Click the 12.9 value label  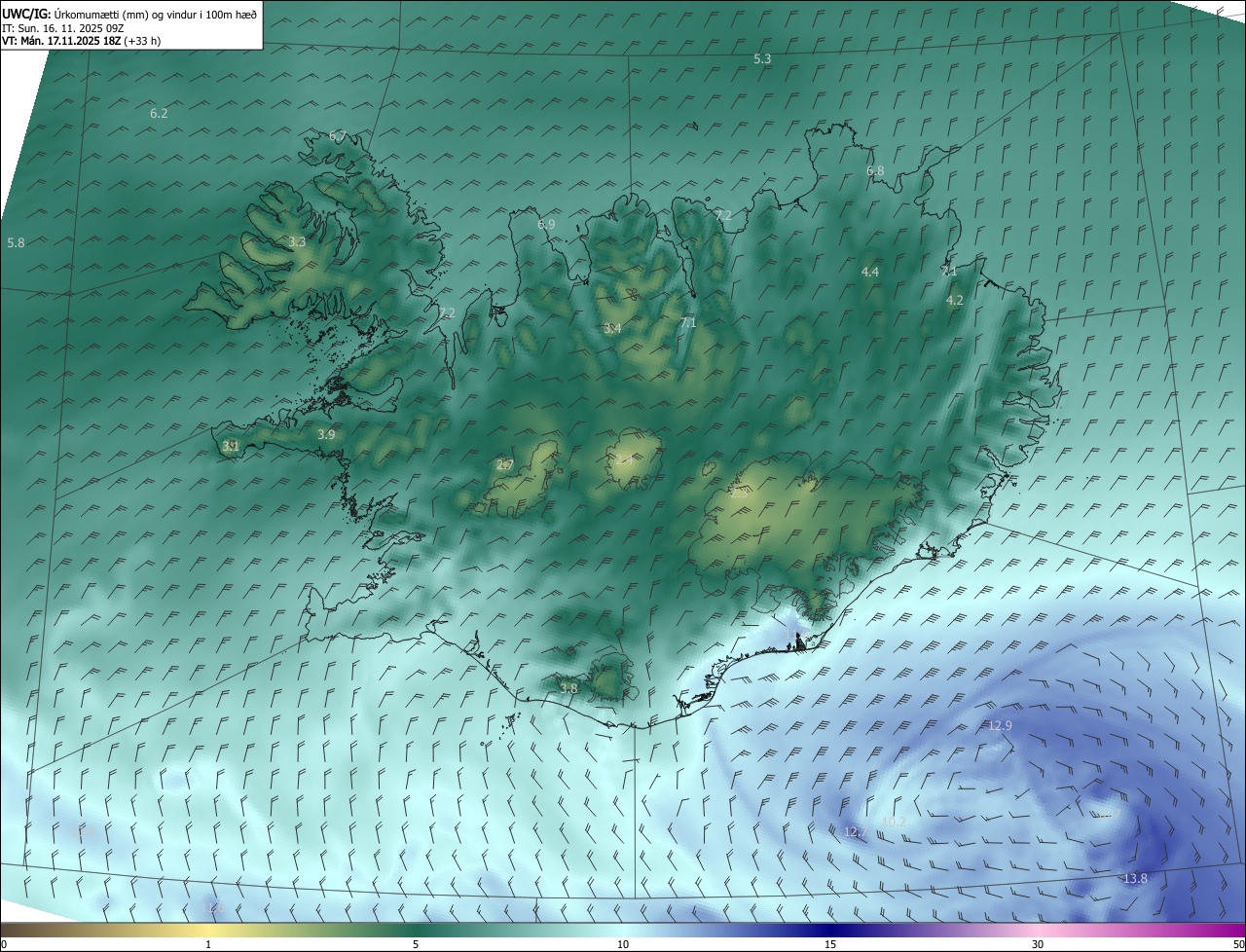click(x=1000, y=726)
